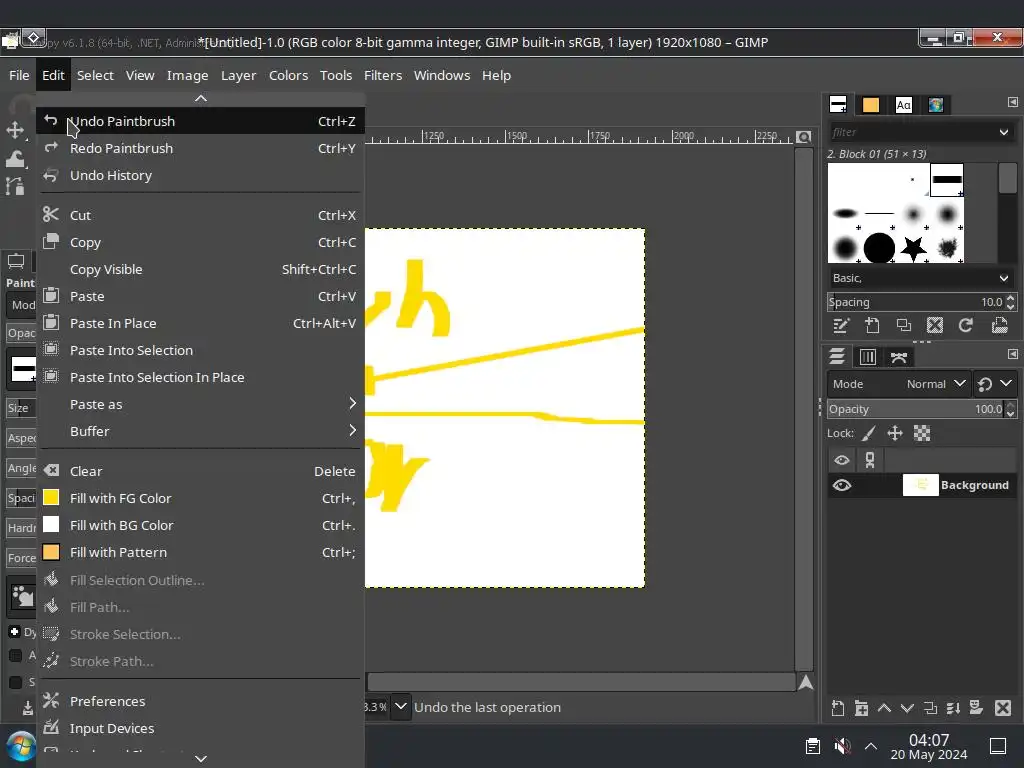The height and width of the screenshot is (768, 1024).
Task: Select the Move tool in the toolbox
Action: click(x=15, y=129)
